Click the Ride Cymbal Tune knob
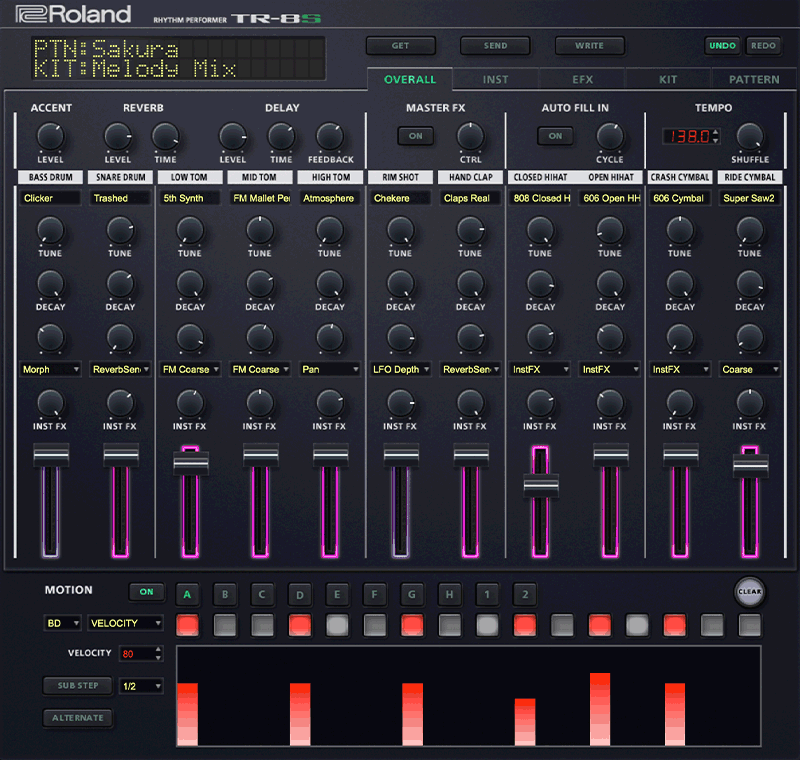800x760 pixels. click(x=749, y=230)
